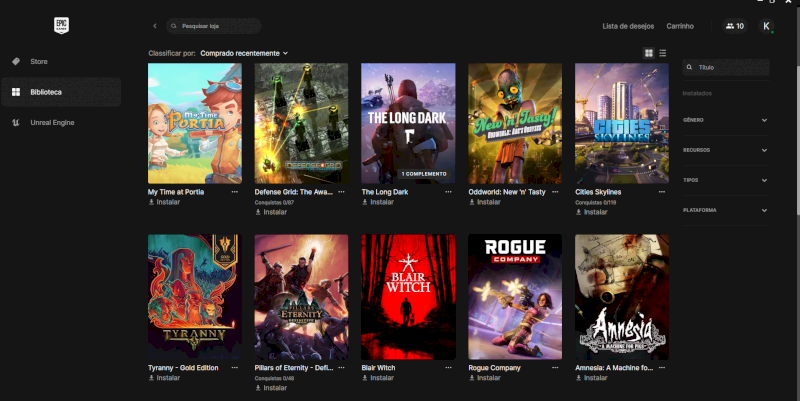The image size is (800, 401).
Task: Click the Rogue Company title text
Action: pos(494,367)
